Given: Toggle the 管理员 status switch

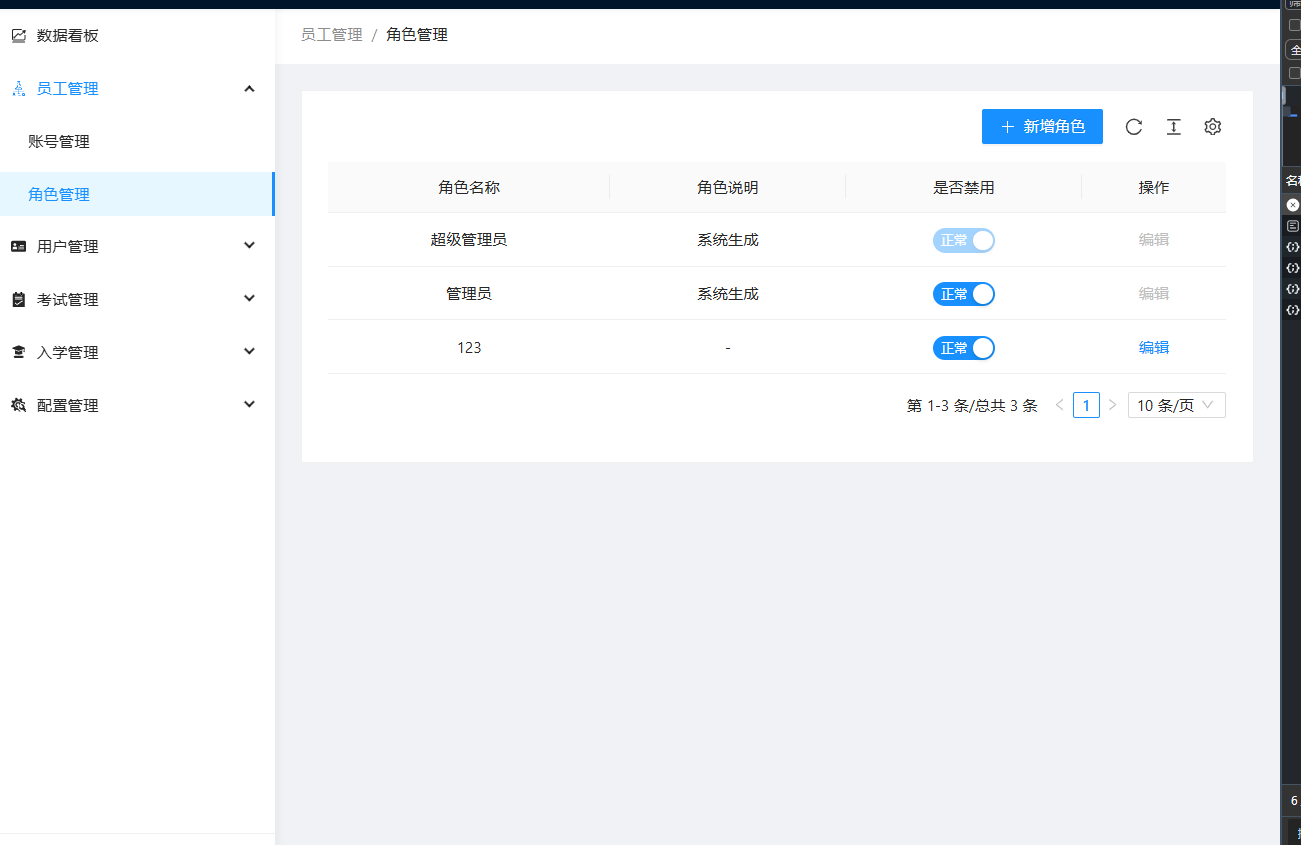Looking at the screenshot, I should click(964, 294).
